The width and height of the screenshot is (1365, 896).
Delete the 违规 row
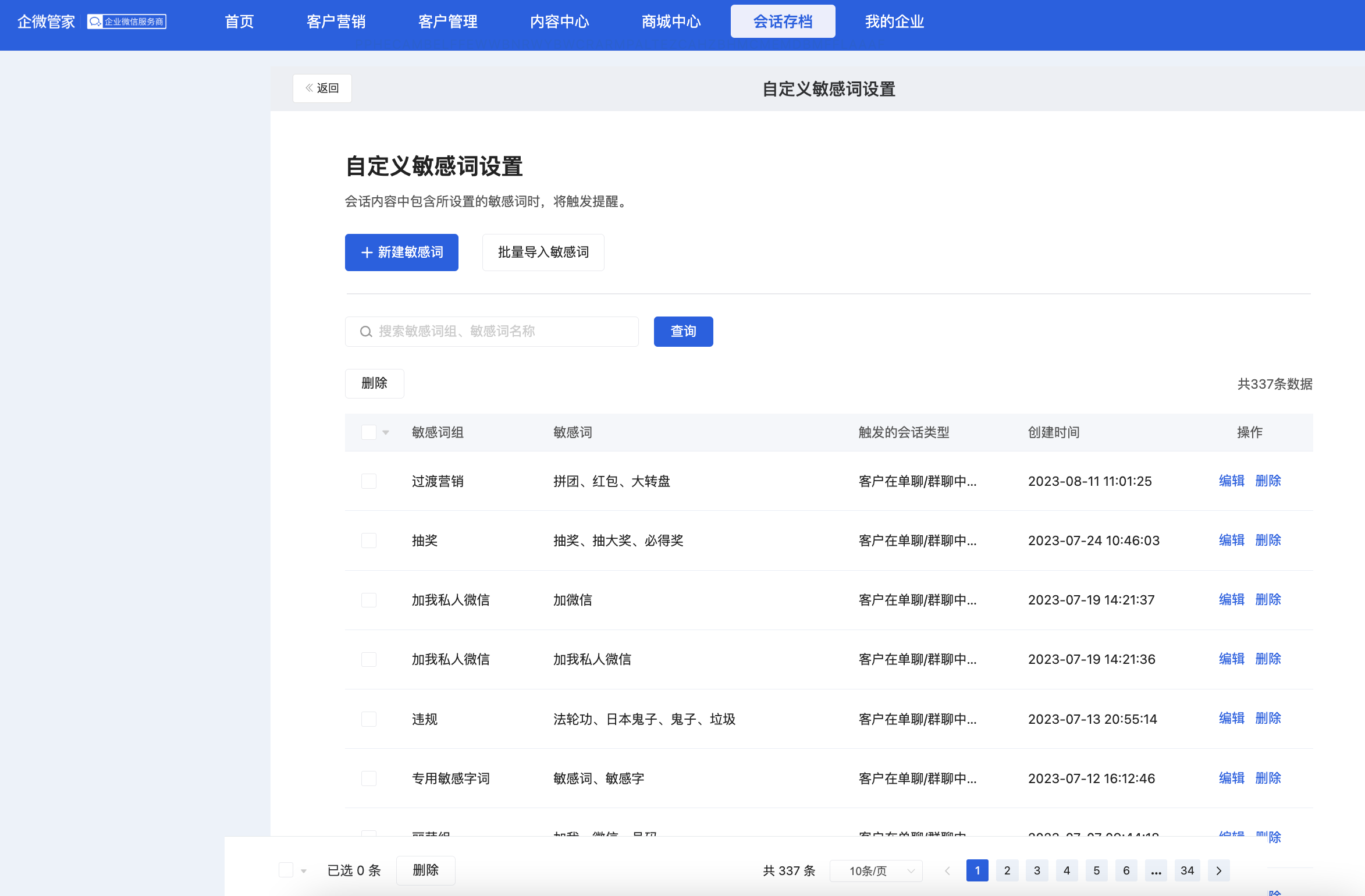(x=1268, y=719)
